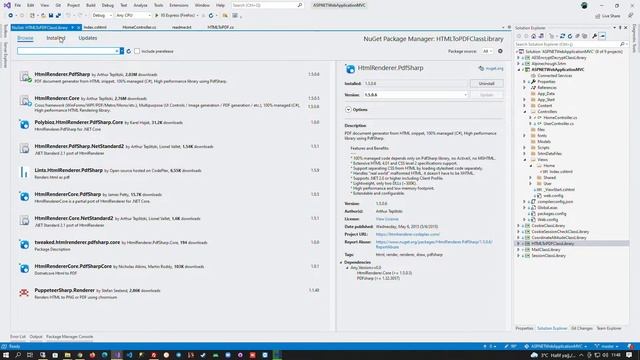Open the Debug configuration dropdown
The width and height of the screenshot is (640, 360).
(102, 16)
